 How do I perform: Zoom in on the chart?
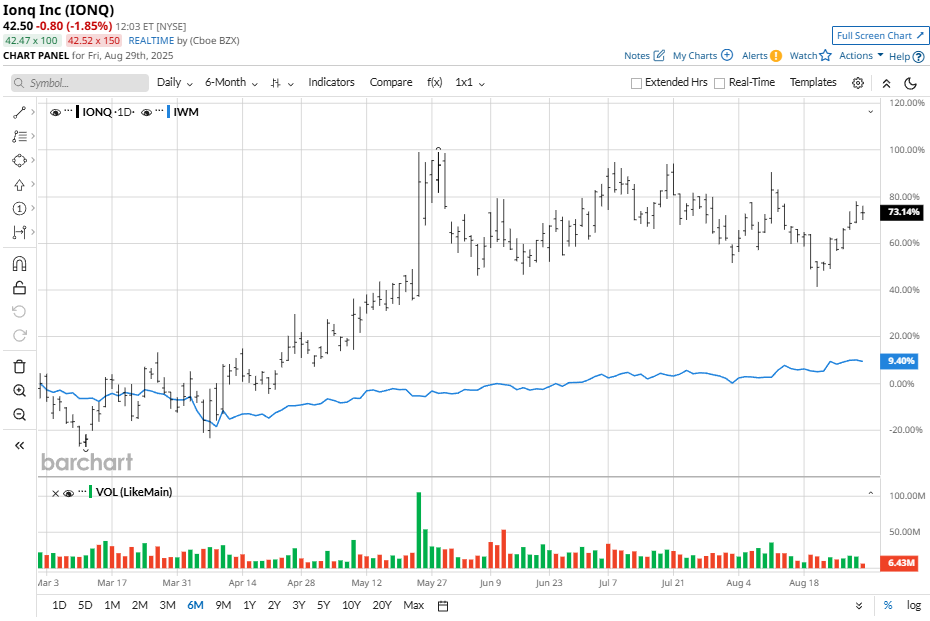(19, 390)
